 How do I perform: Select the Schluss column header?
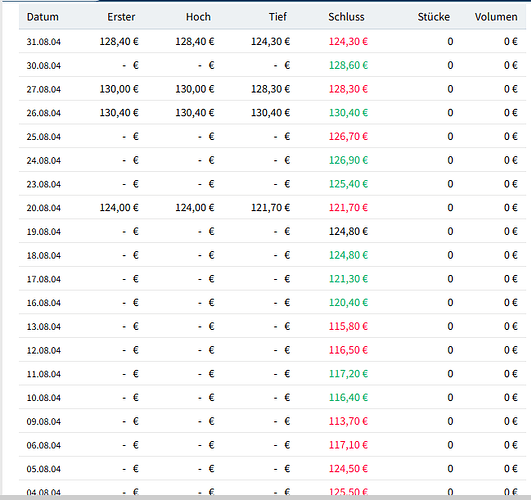tap(346, 17)
